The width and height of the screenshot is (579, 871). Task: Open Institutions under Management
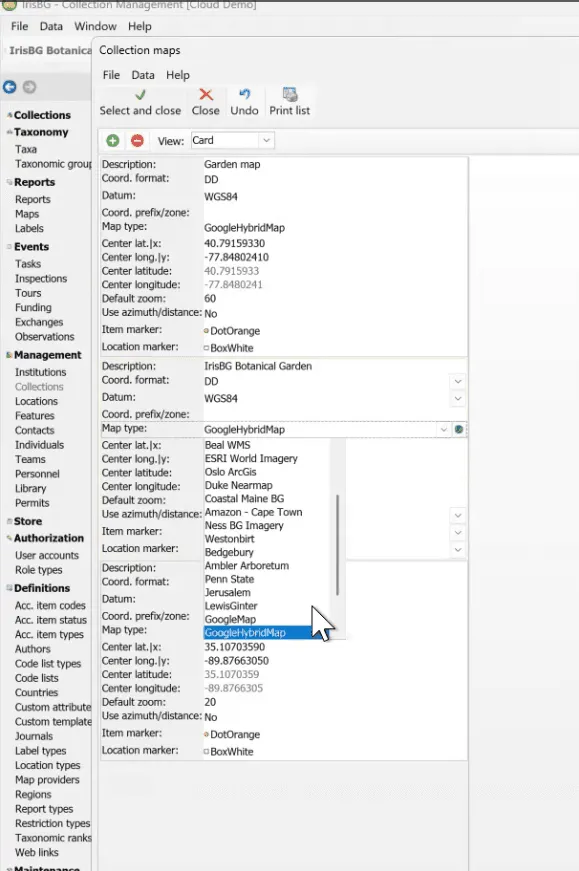pos(41,372)
